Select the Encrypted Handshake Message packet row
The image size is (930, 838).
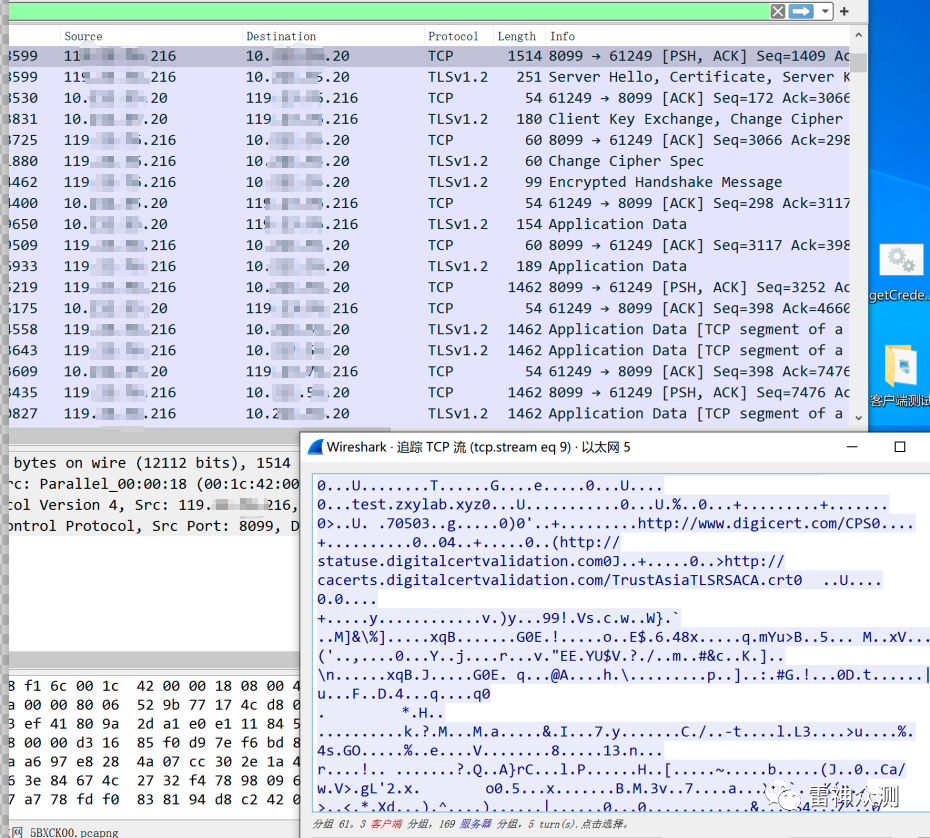(x=429, y=182)
